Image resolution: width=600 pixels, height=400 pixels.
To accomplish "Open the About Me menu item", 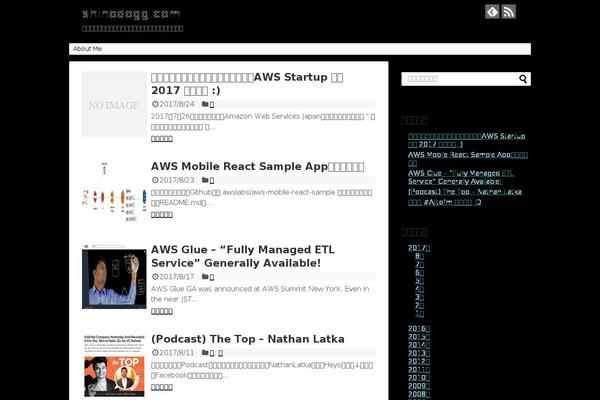I will point(87,49).
